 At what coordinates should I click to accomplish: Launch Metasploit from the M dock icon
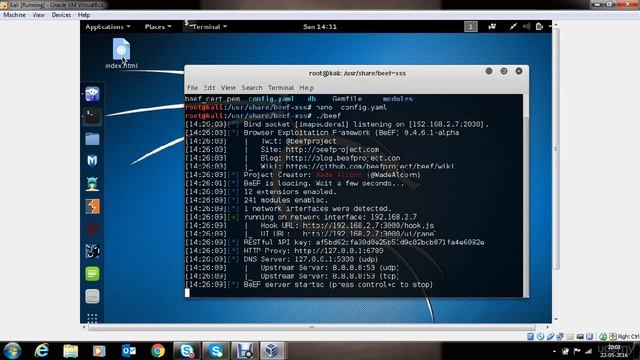point(92,161)
